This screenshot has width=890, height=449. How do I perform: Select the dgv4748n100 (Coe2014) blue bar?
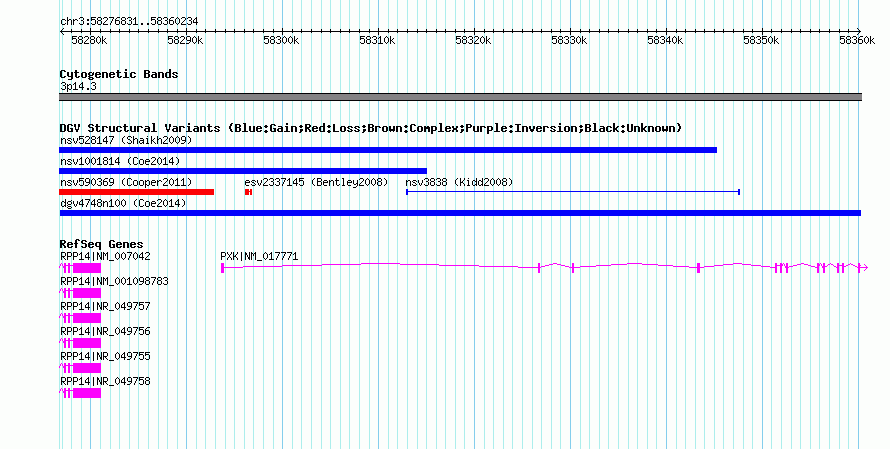coord(460,213)
